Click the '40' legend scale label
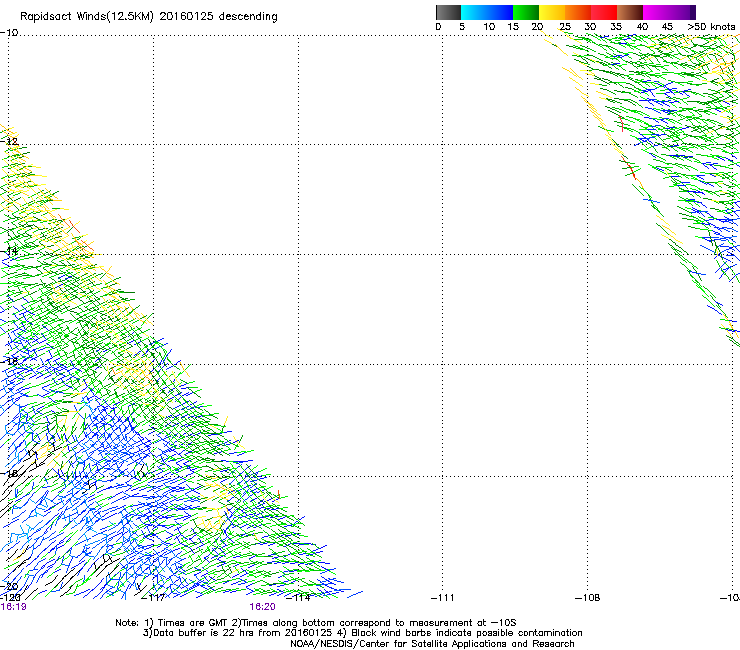The width and height of the screenshot is (740, 650). 642,27
